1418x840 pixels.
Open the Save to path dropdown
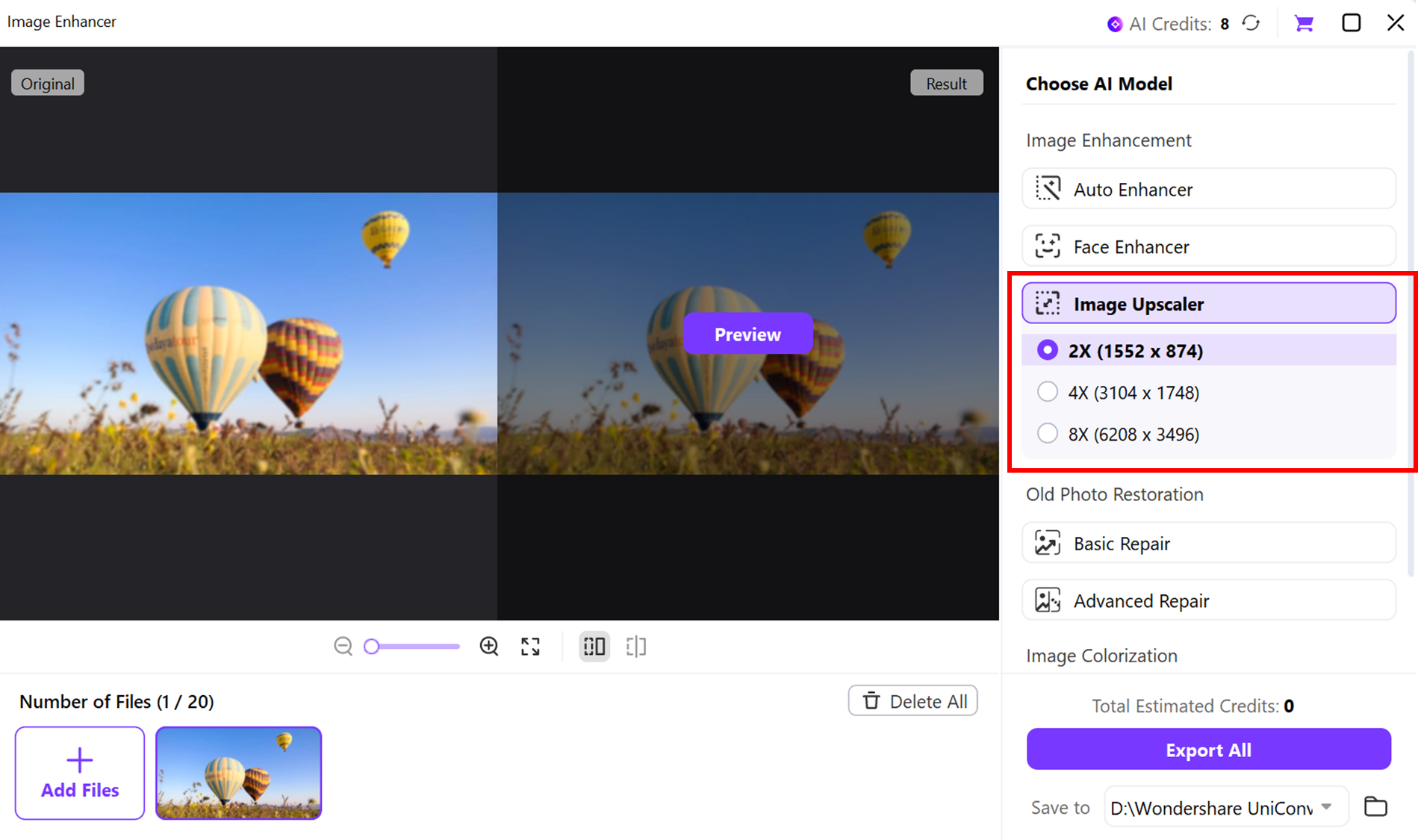tap(1326, 807)
